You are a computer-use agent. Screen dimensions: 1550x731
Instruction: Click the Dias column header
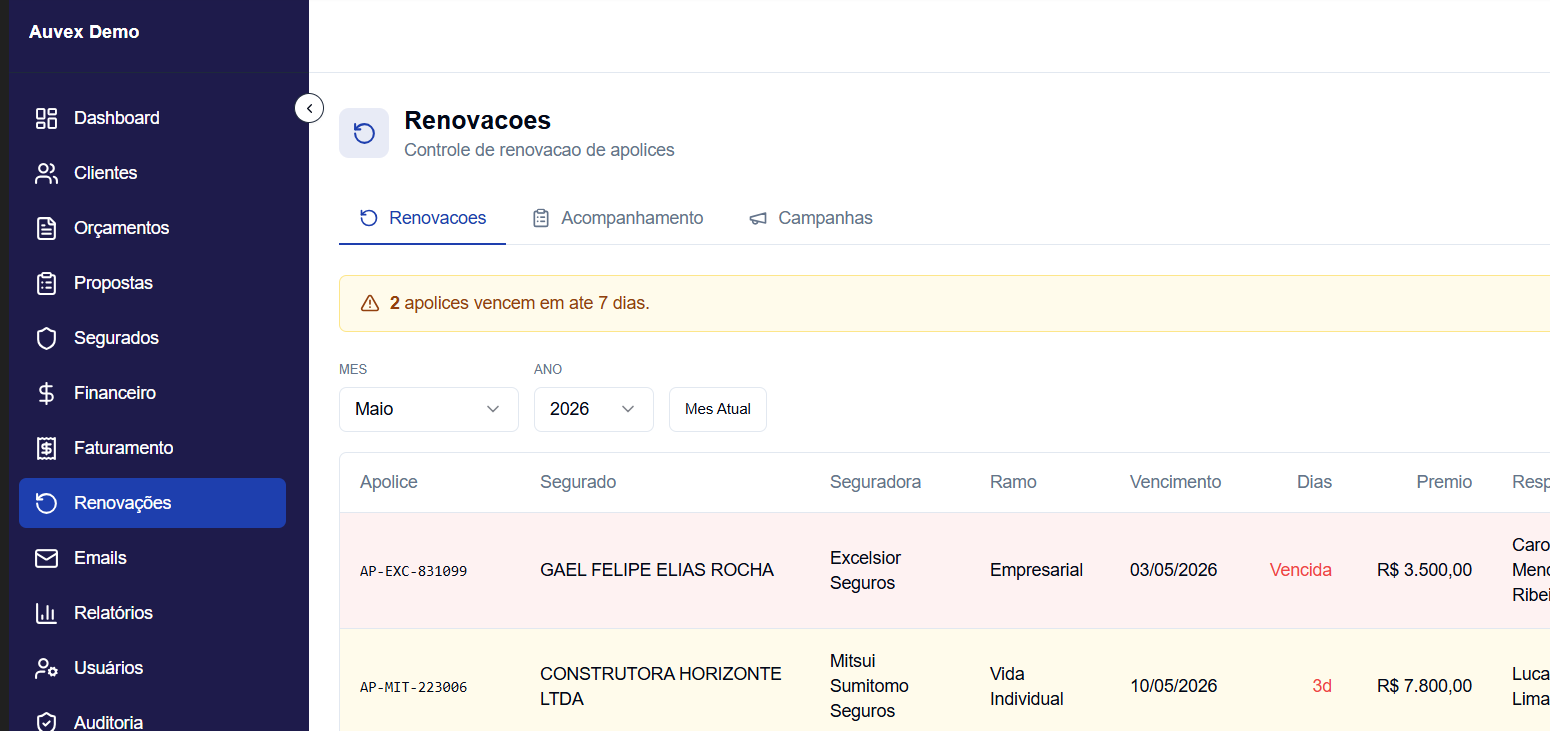(1314, 482)
